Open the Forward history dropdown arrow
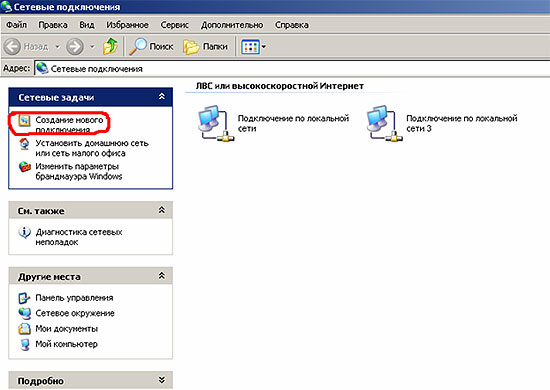 [x=92, y=46]
